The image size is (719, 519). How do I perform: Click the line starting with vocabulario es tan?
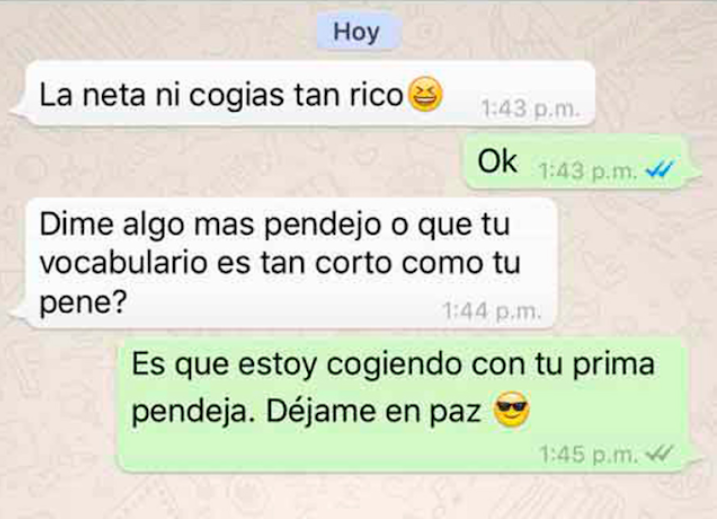pyautogui.click(x=280, y=263)
